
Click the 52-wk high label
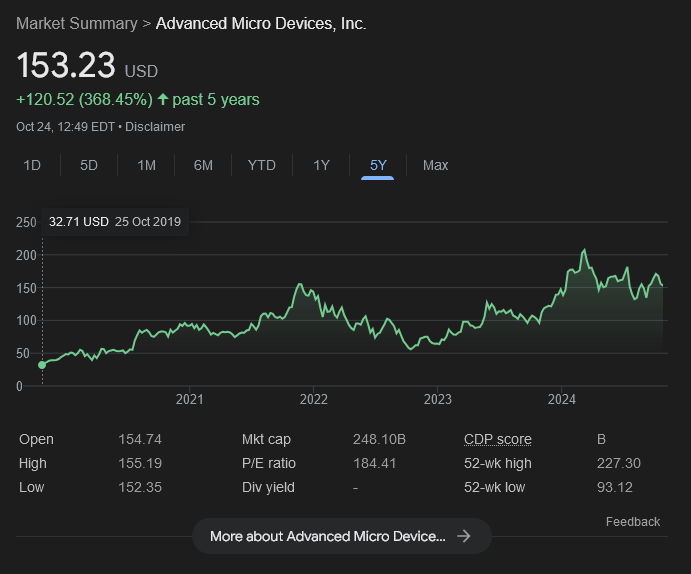coord(498,463)
